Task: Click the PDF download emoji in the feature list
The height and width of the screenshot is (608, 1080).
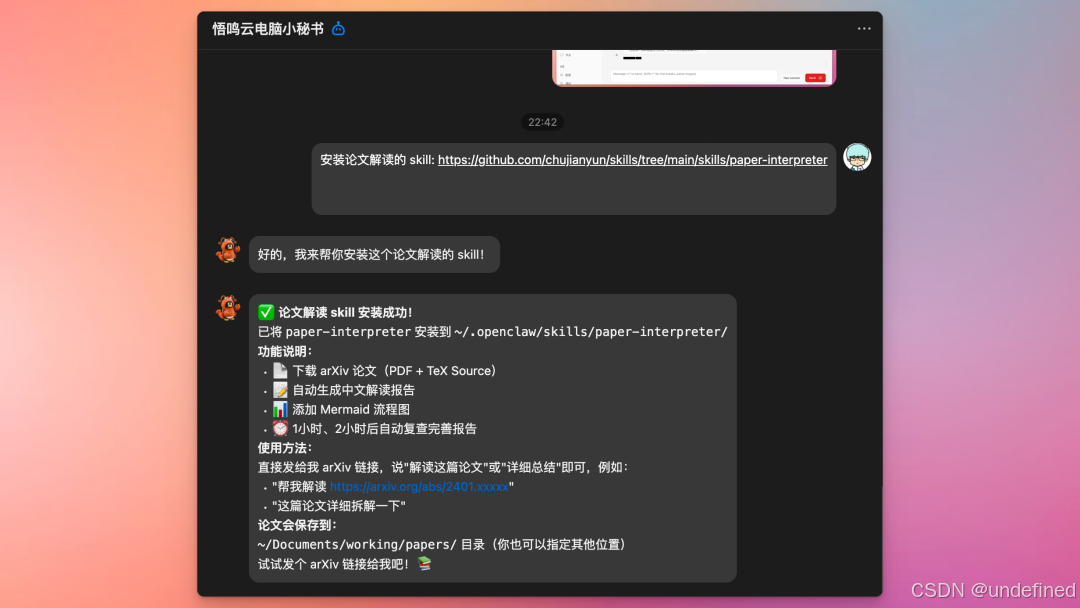Action: [x=280, y=370]
